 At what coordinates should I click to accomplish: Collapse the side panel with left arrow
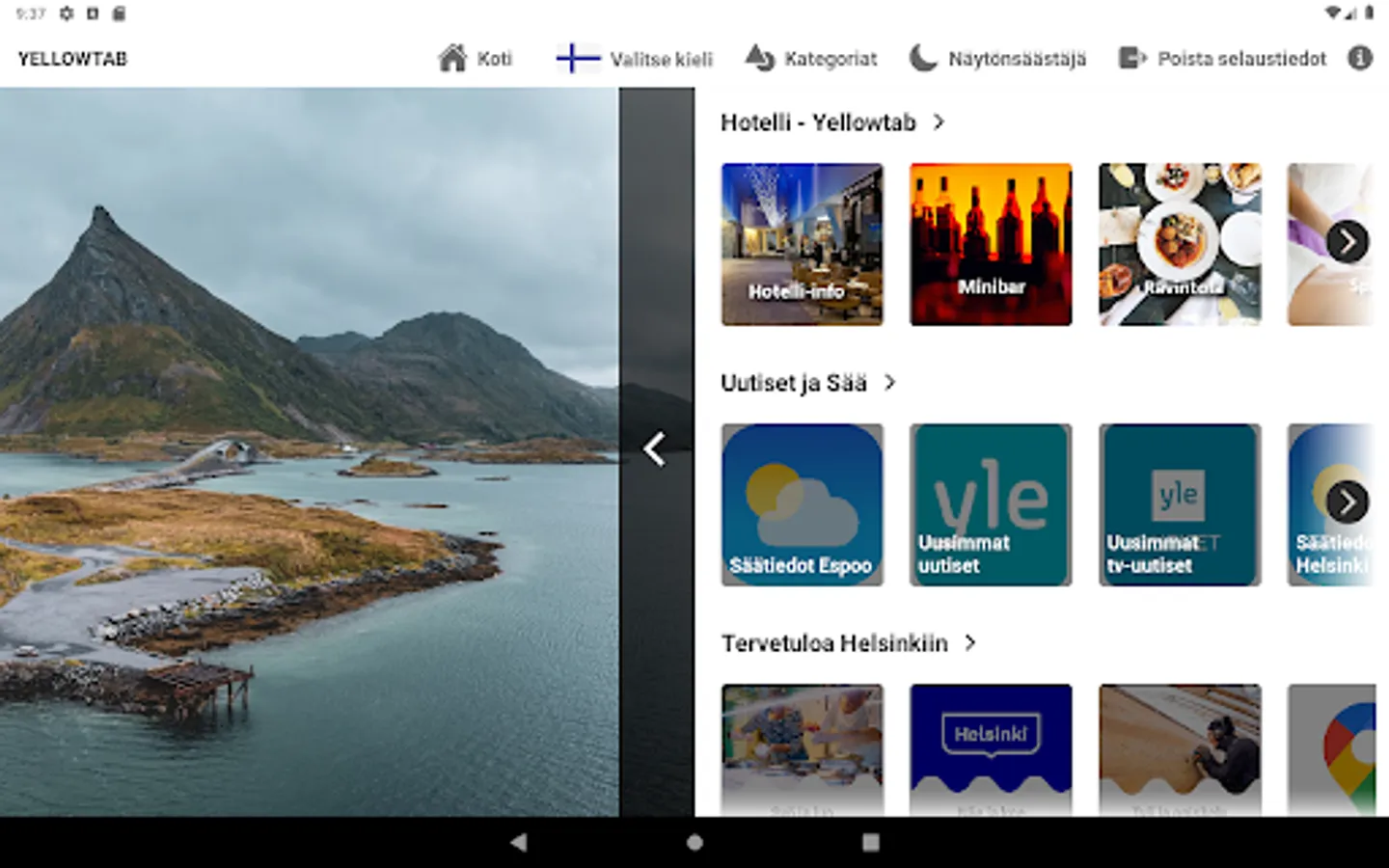tap(656, 448)
